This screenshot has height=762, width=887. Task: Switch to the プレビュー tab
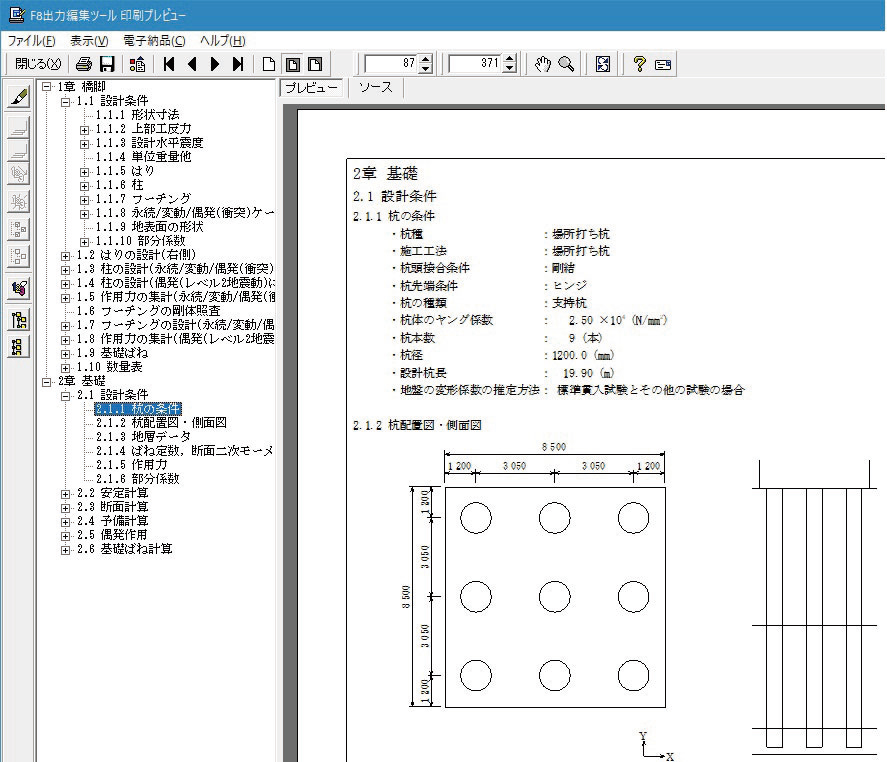point(311,88)
